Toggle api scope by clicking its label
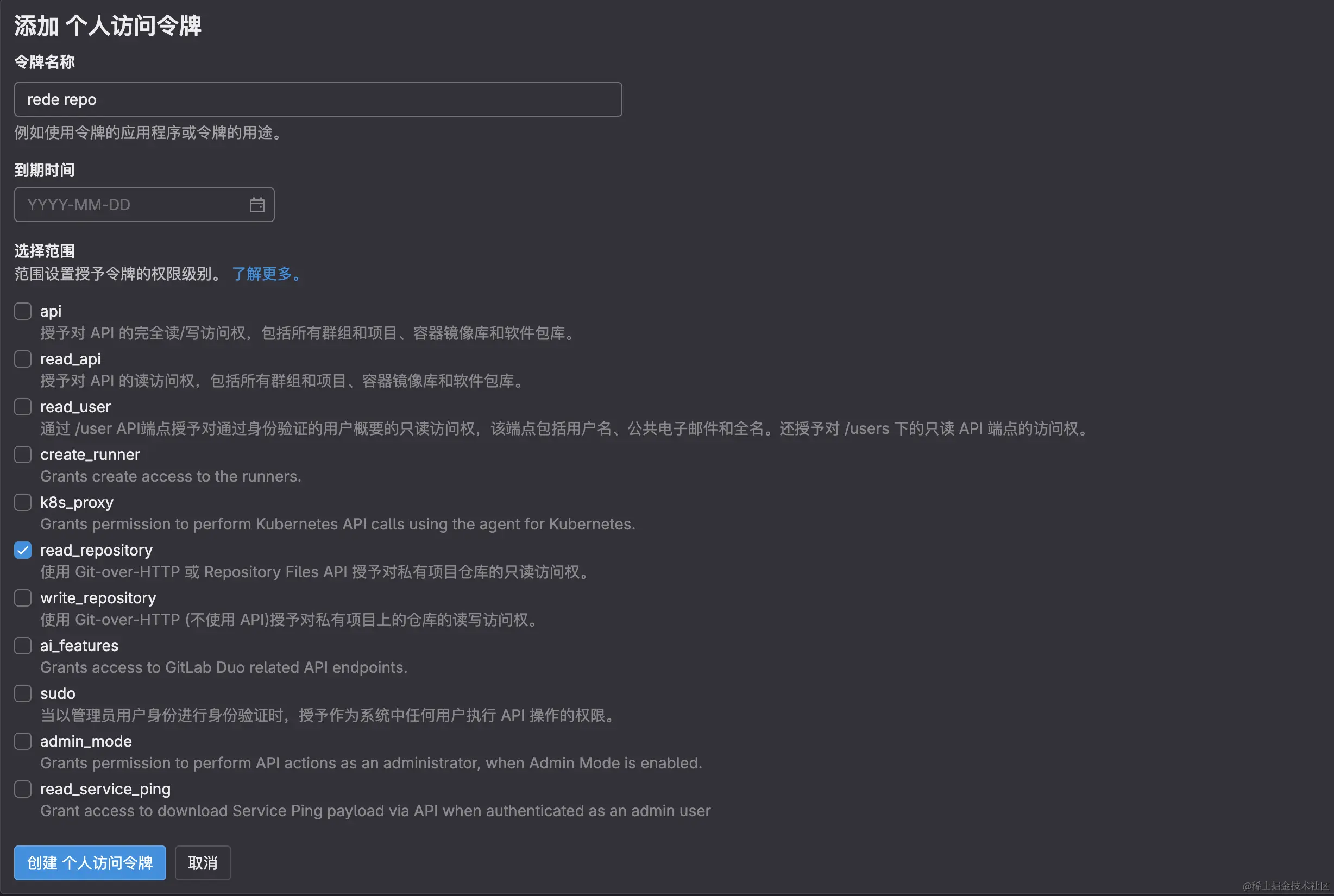 coord(51,311)
